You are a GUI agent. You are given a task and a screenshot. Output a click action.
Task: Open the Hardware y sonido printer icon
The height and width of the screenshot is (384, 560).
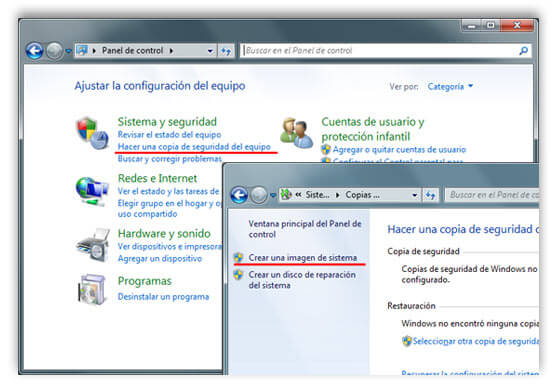coord(92,245)
